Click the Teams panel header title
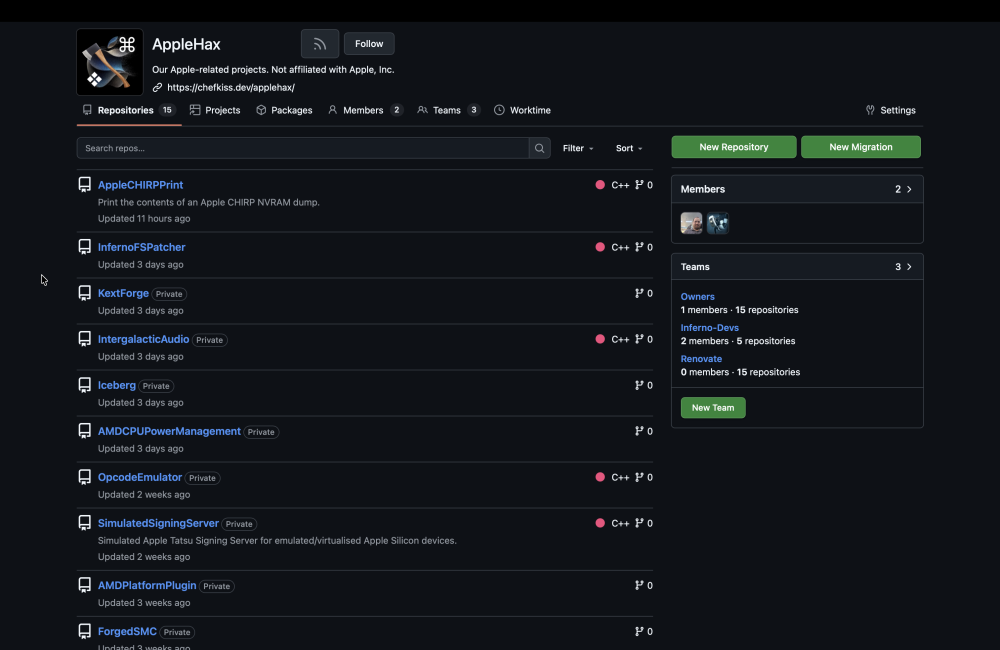1000x650 pixels. (x=695, y=267)
